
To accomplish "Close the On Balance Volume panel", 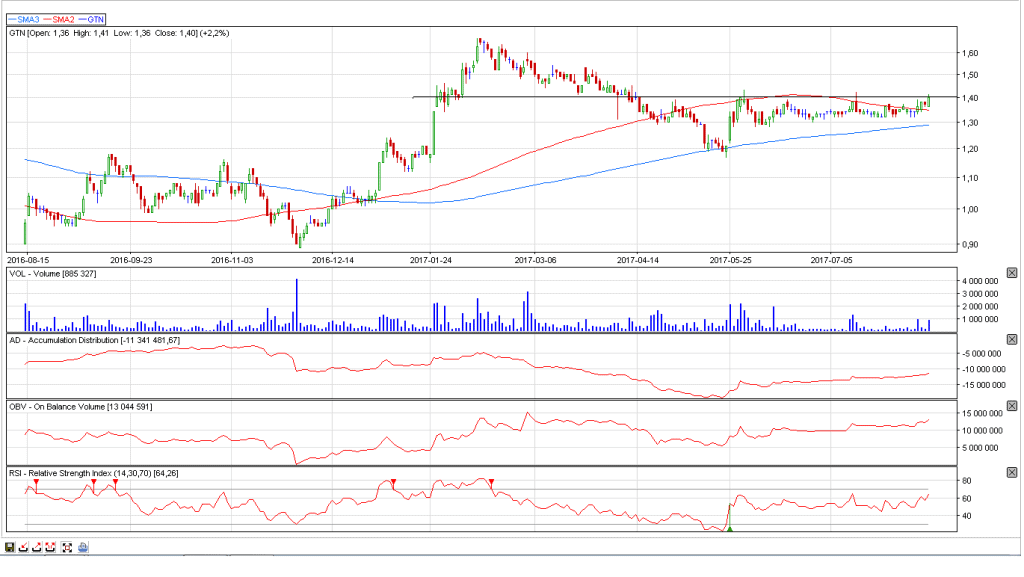I will 1012,406.
